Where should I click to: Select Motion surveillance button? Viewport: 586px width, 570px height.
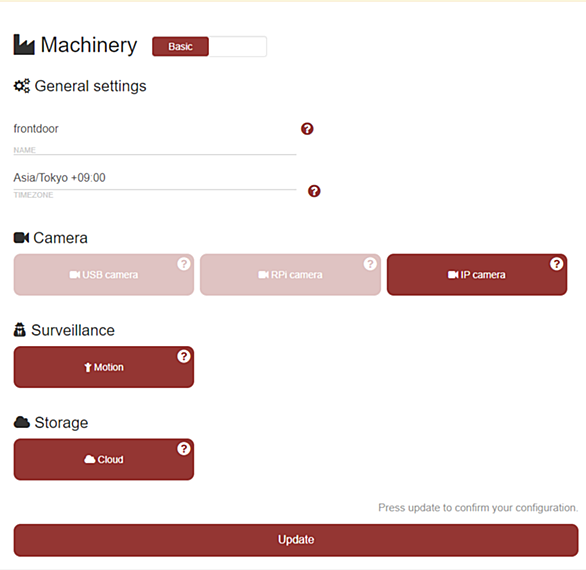pos(104,367)
